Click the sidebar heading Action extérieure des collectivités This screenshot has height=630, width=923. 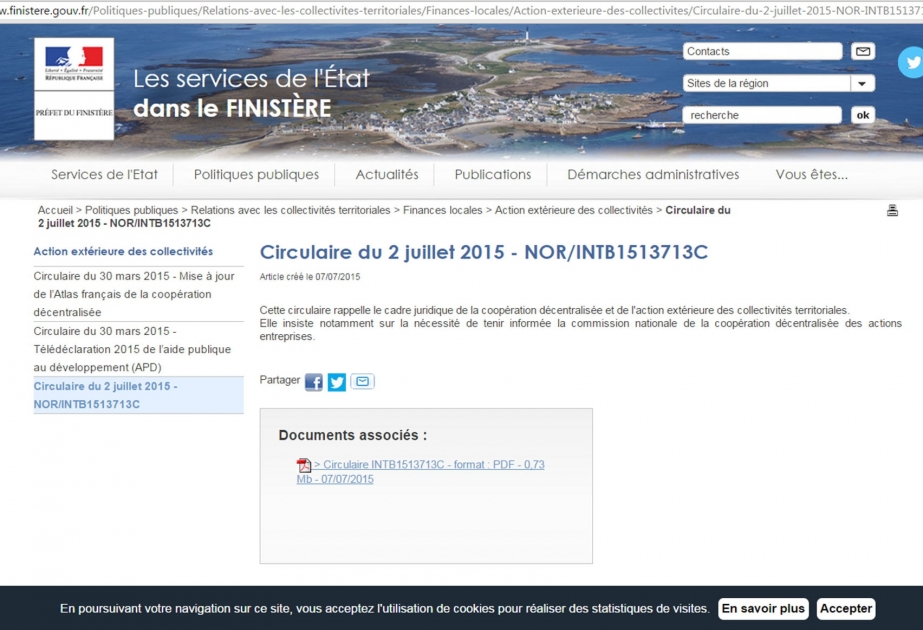[x=123, y=251]
